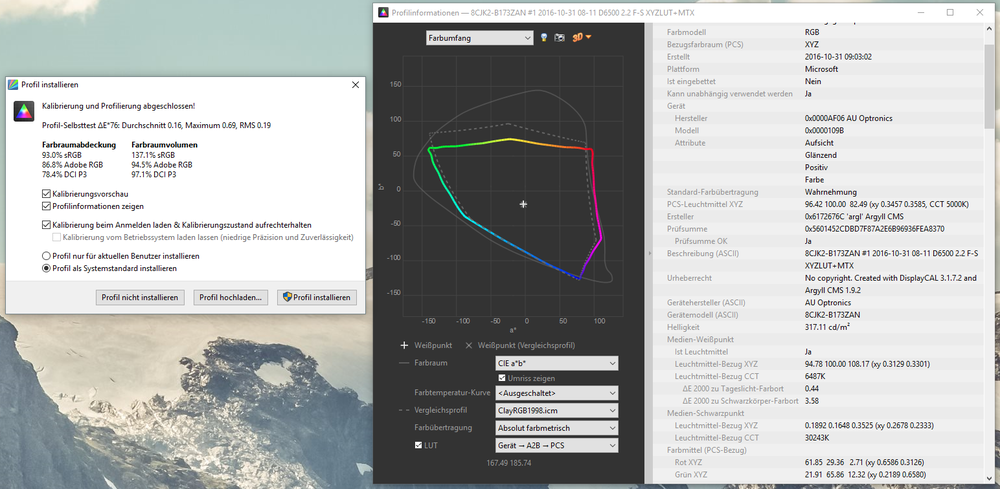This screenshot has width=1000, height=489.
Task: Expand the Vergleichsprofil ClayRGB1998.icm dropdown
Action: (556, 410)
